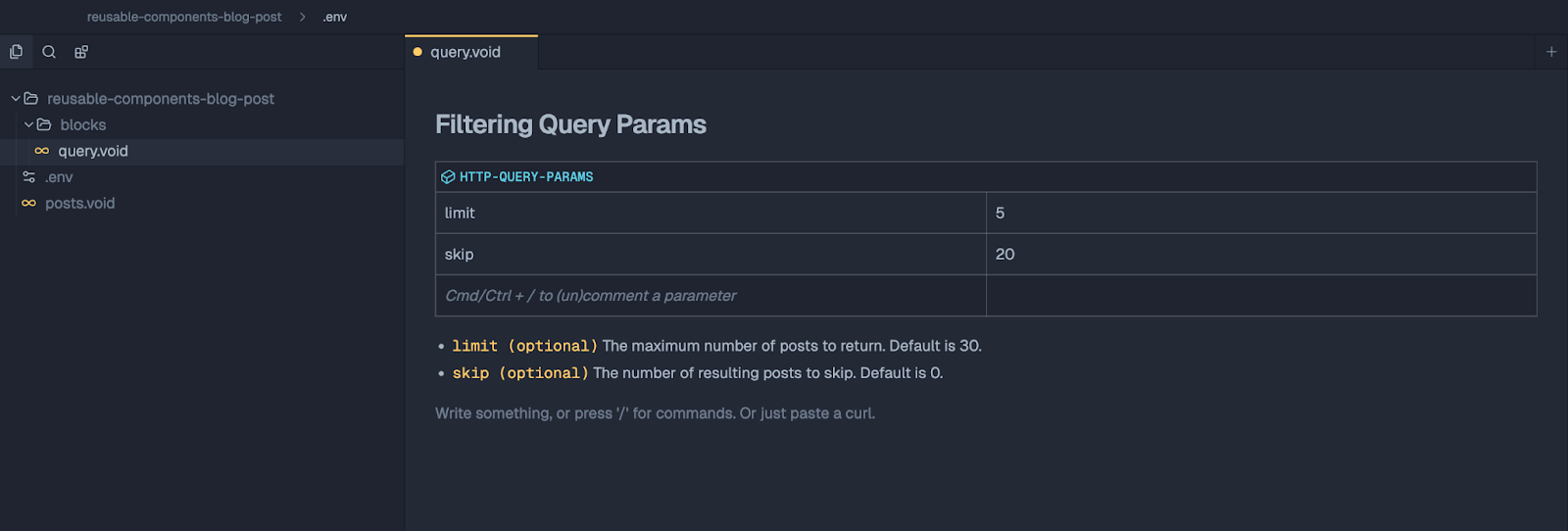Click the settings icon beside .env
The width and height of the screenshot is (1568, 531).
pyautogui.click(x=29, y=177)
